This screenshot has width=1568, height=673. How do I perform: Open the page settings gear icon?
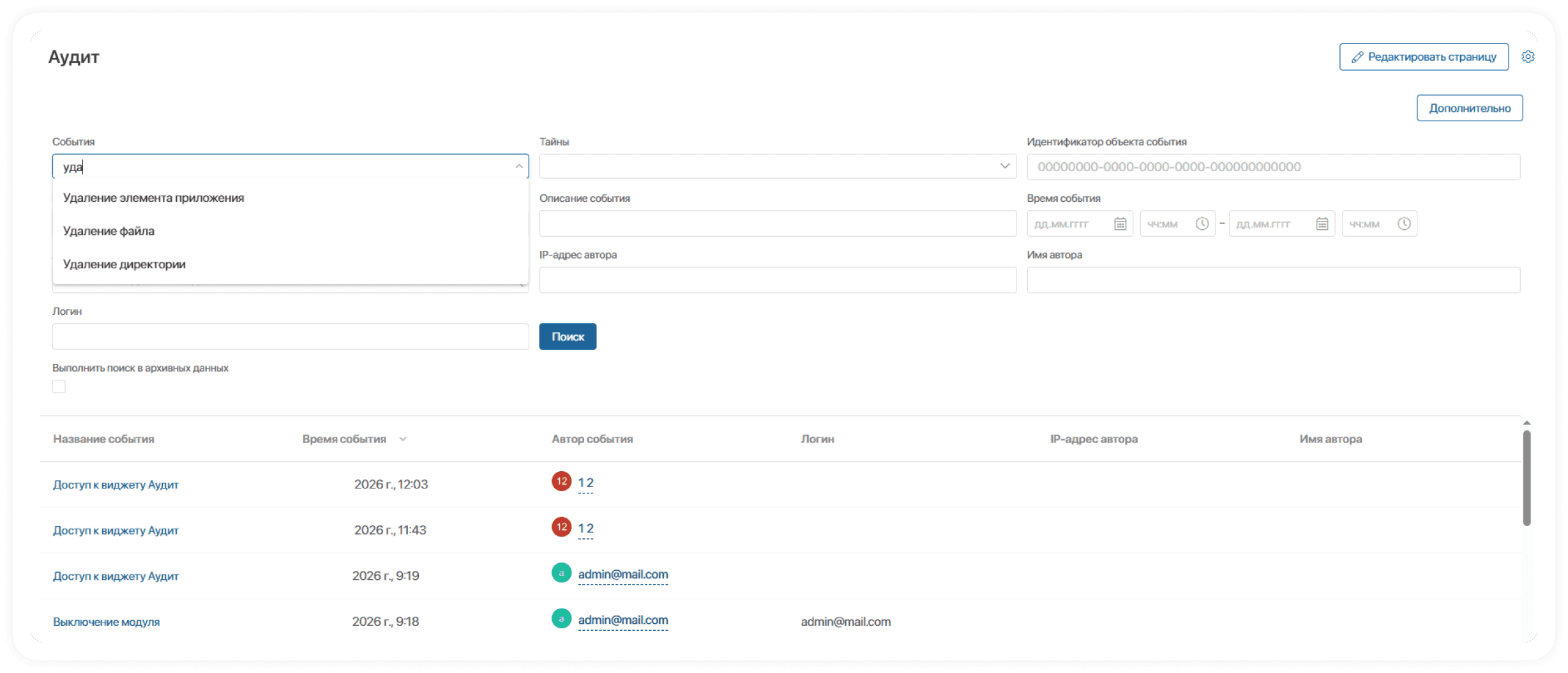coord(1528,57)
